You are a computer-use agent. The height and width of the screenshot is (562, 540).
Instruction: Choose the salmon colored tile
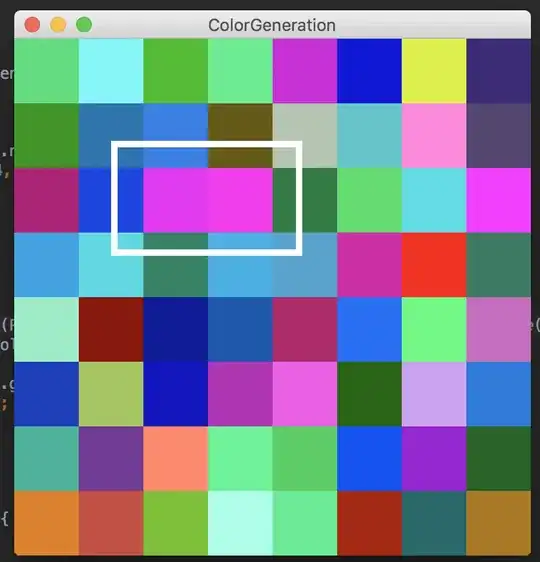[176, 458]
